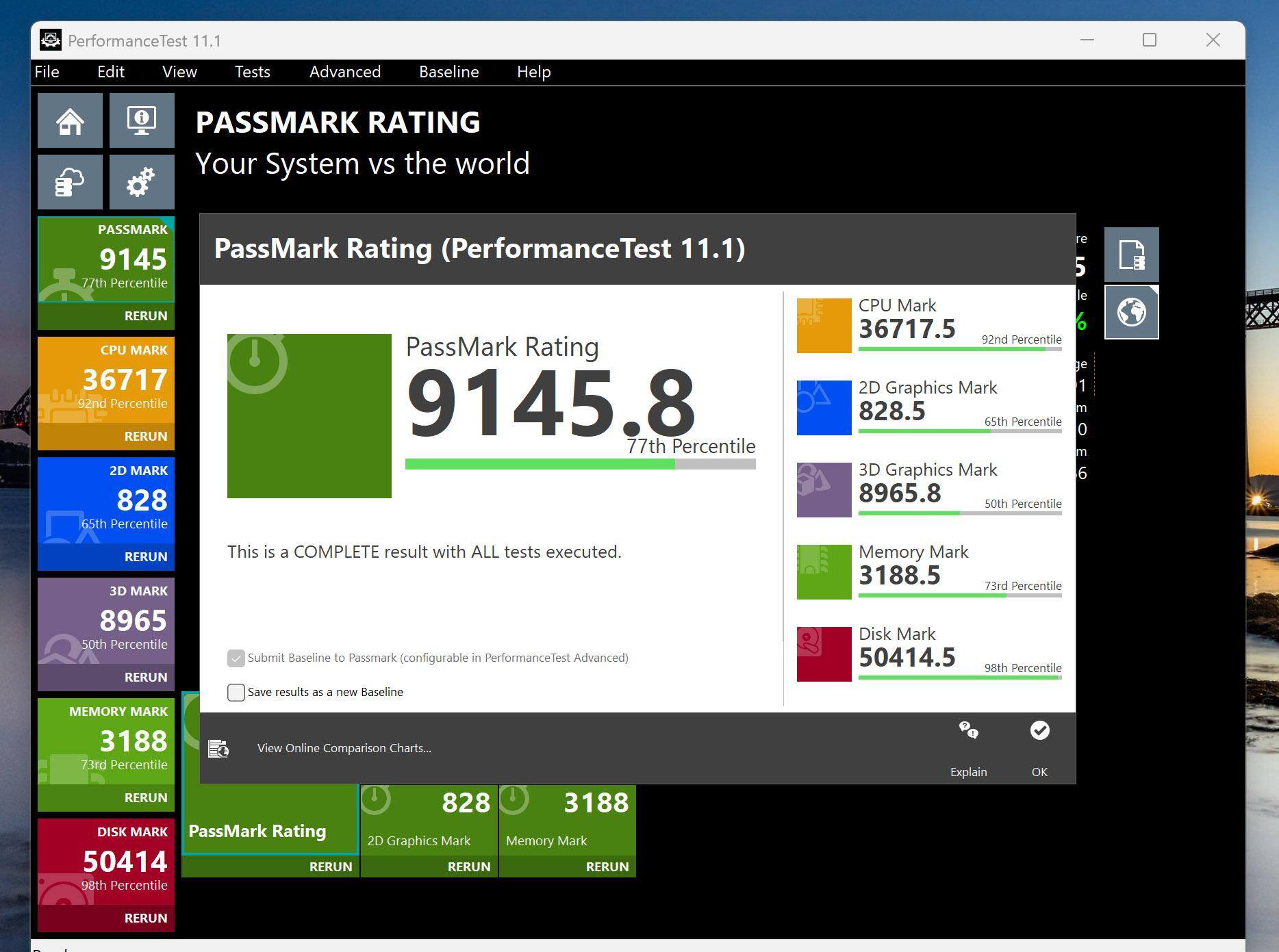The width and height of the screenshot is (1279, 952).
Task: Close the PerformanceTest window
Action: click(1213, 40)
